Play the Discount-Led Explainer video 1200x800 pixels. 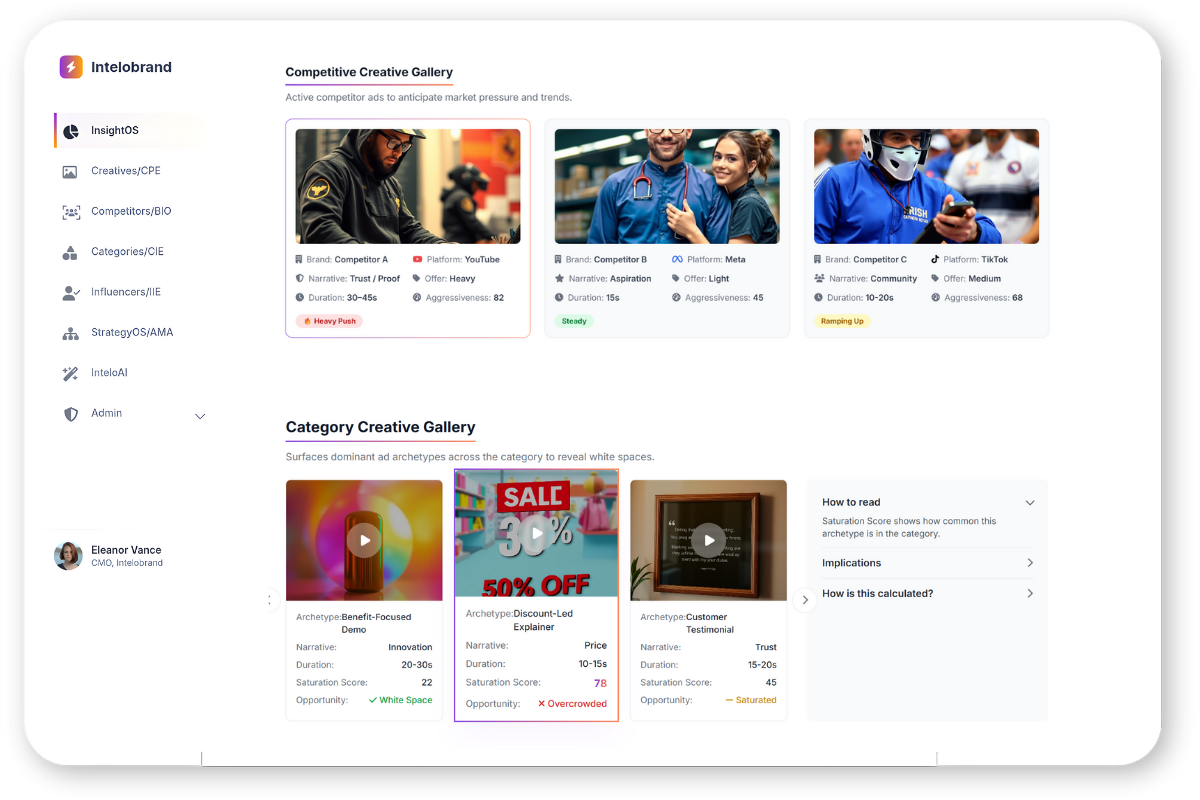(x=537, y=533)
